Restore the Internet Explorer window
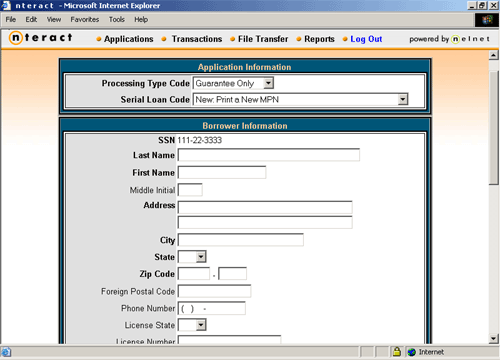 [482, 6]
